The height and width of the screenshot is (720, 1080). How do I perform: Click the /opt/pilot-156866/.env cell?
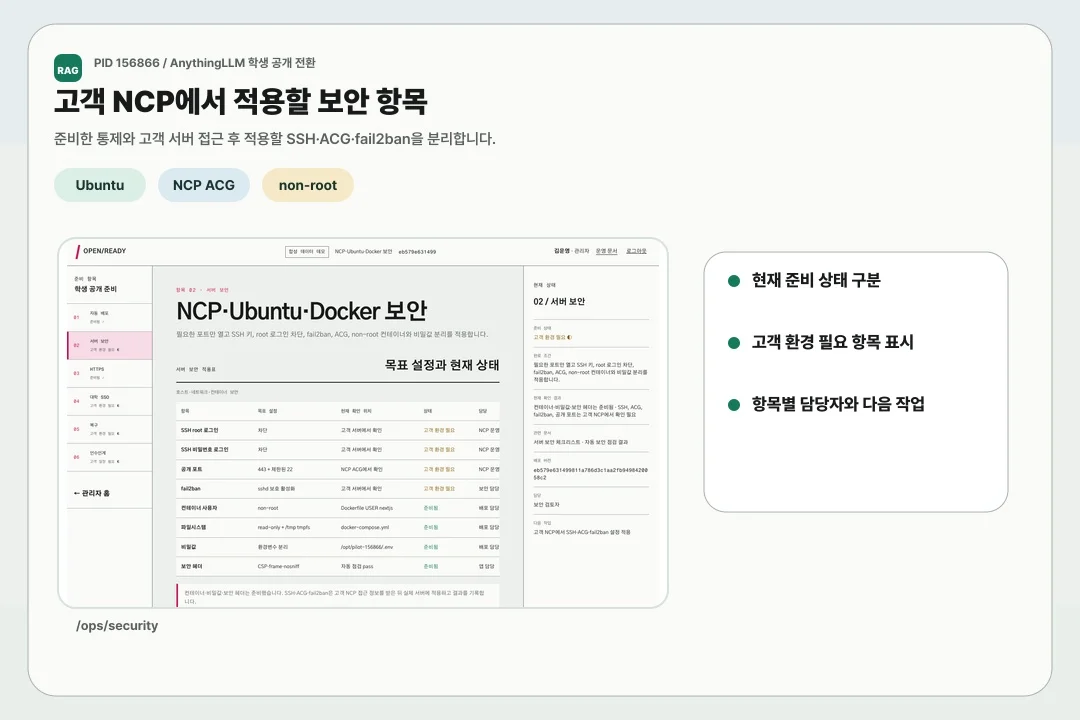point(366,547)
